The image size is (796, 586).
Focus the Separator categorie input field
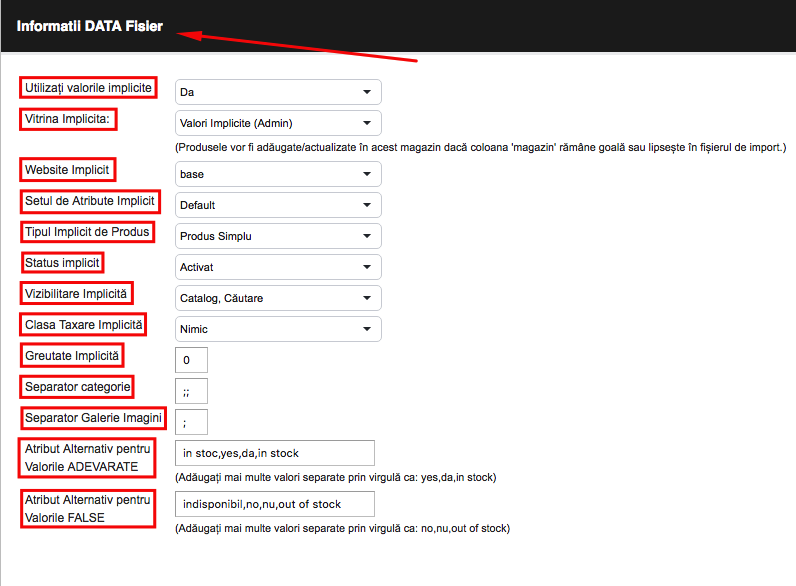pyautogui.click(x=191, y=391)
